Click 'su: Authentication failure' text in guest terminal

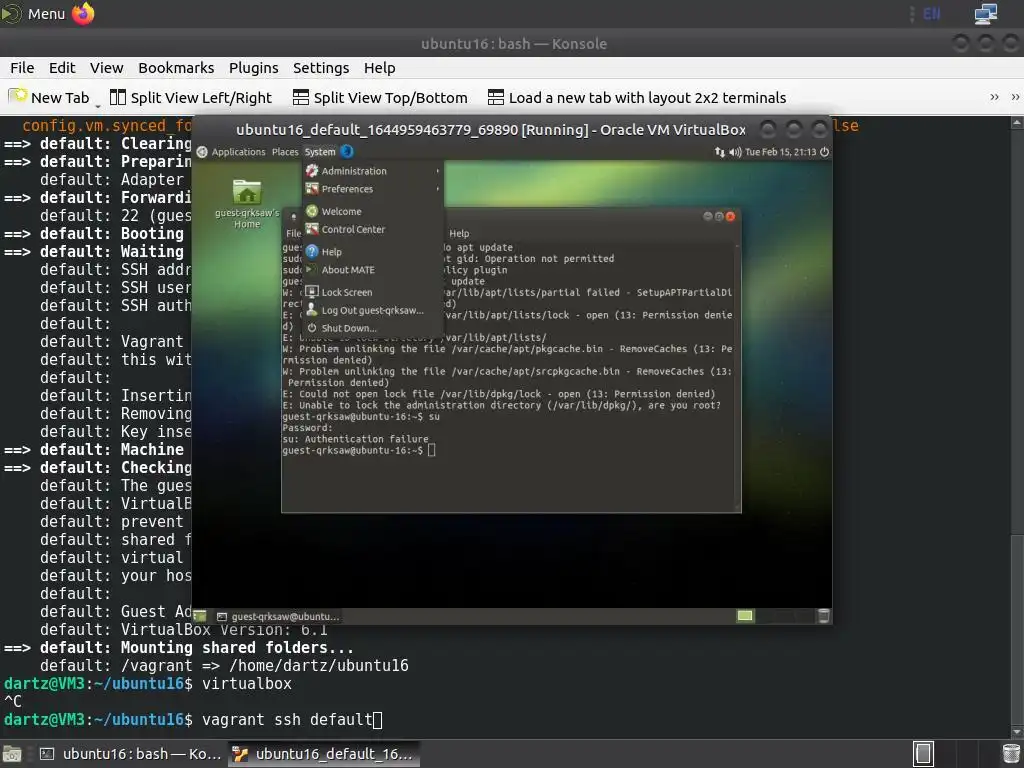[355, 439]
